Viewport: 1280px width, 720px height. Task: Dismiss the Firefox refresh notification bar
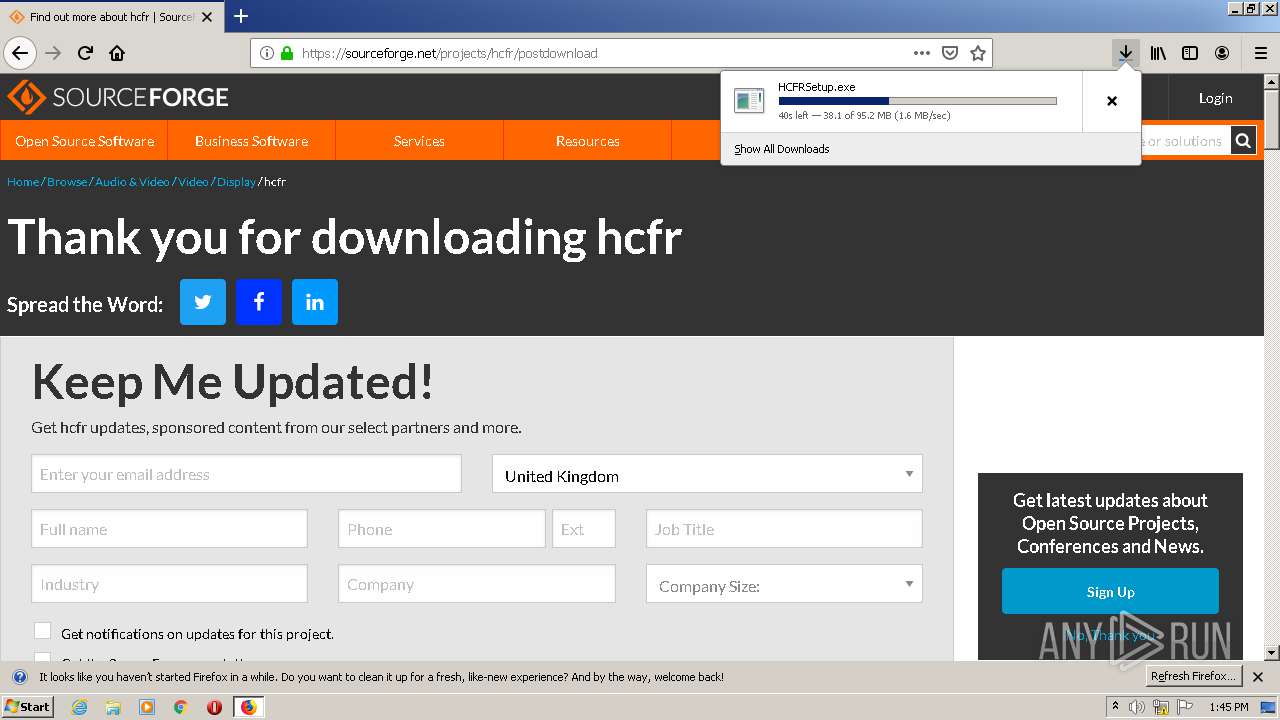tap(1258, 677)
